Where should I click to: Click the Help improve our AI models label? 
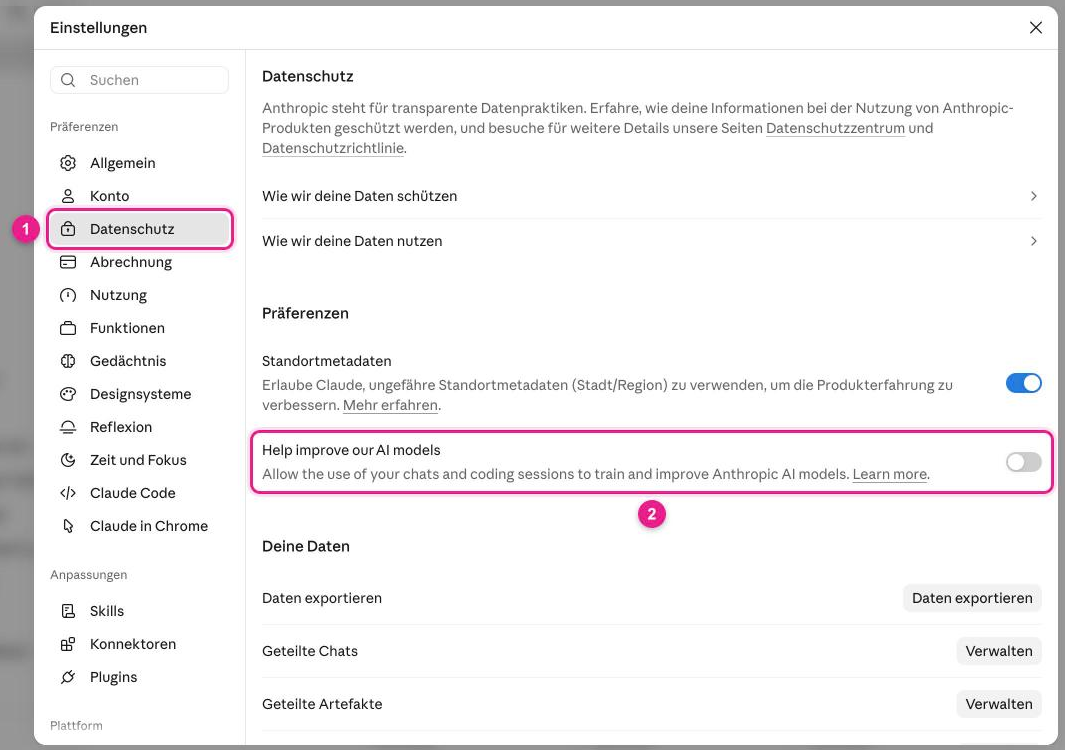(351, 450)
